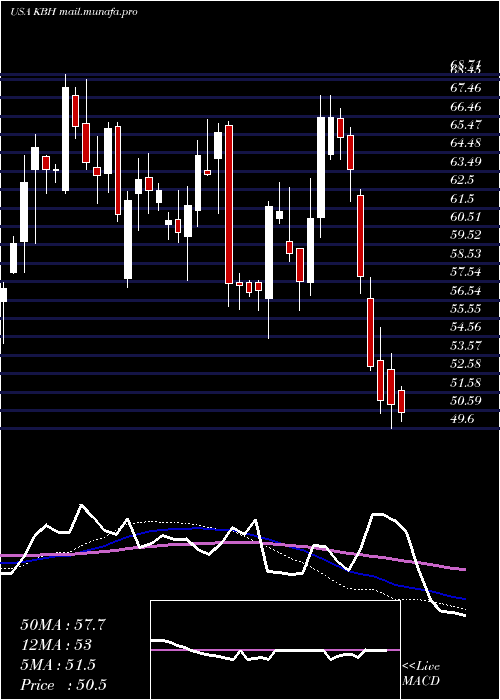Viewport: 500px width, 700px height.
Task: Click the 51.58 price axis label
Action: (x=465, y=383)
